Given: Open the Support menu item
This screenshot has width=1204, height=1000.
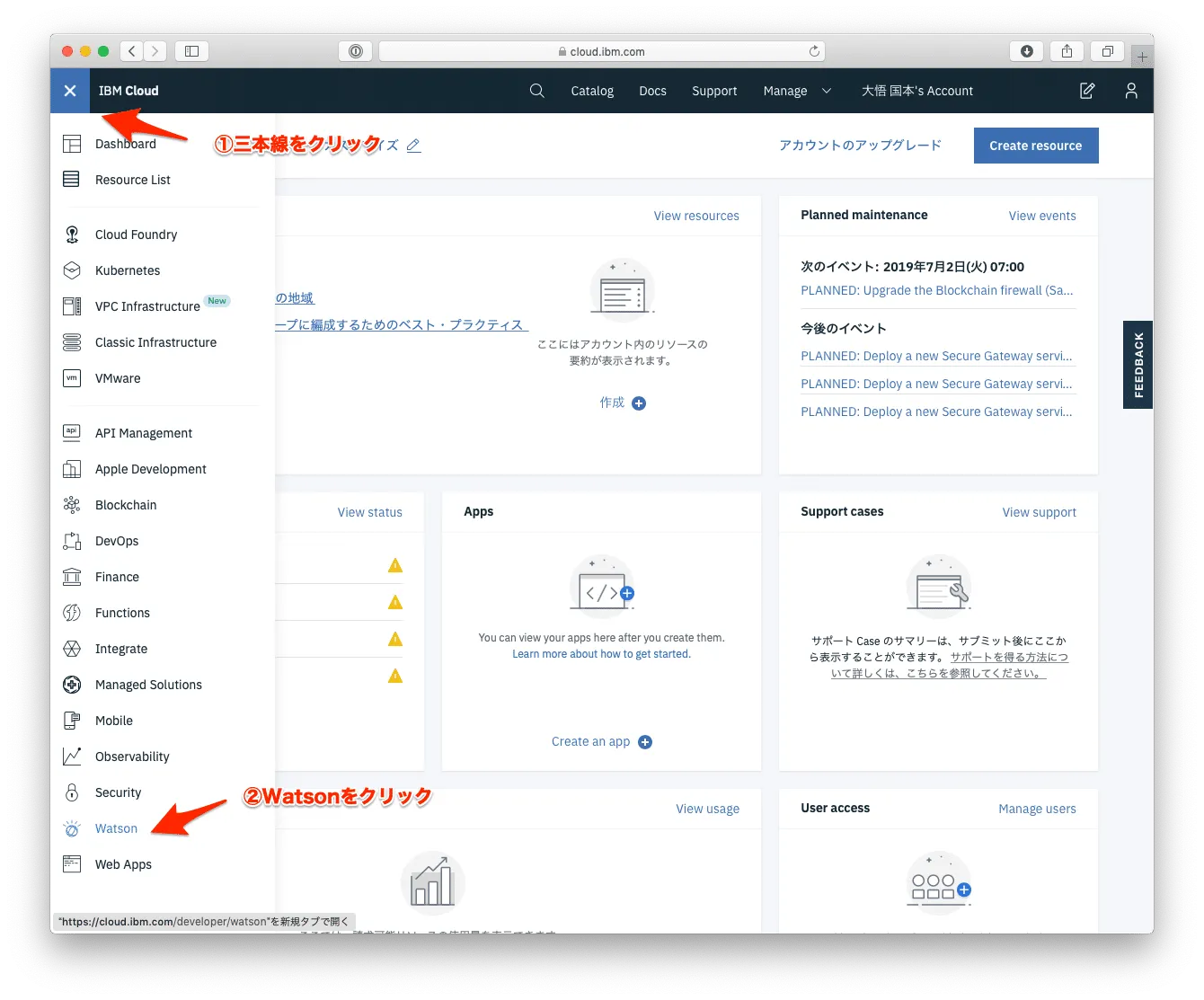Looking at the screenshot, I should (x=714, y=91).
